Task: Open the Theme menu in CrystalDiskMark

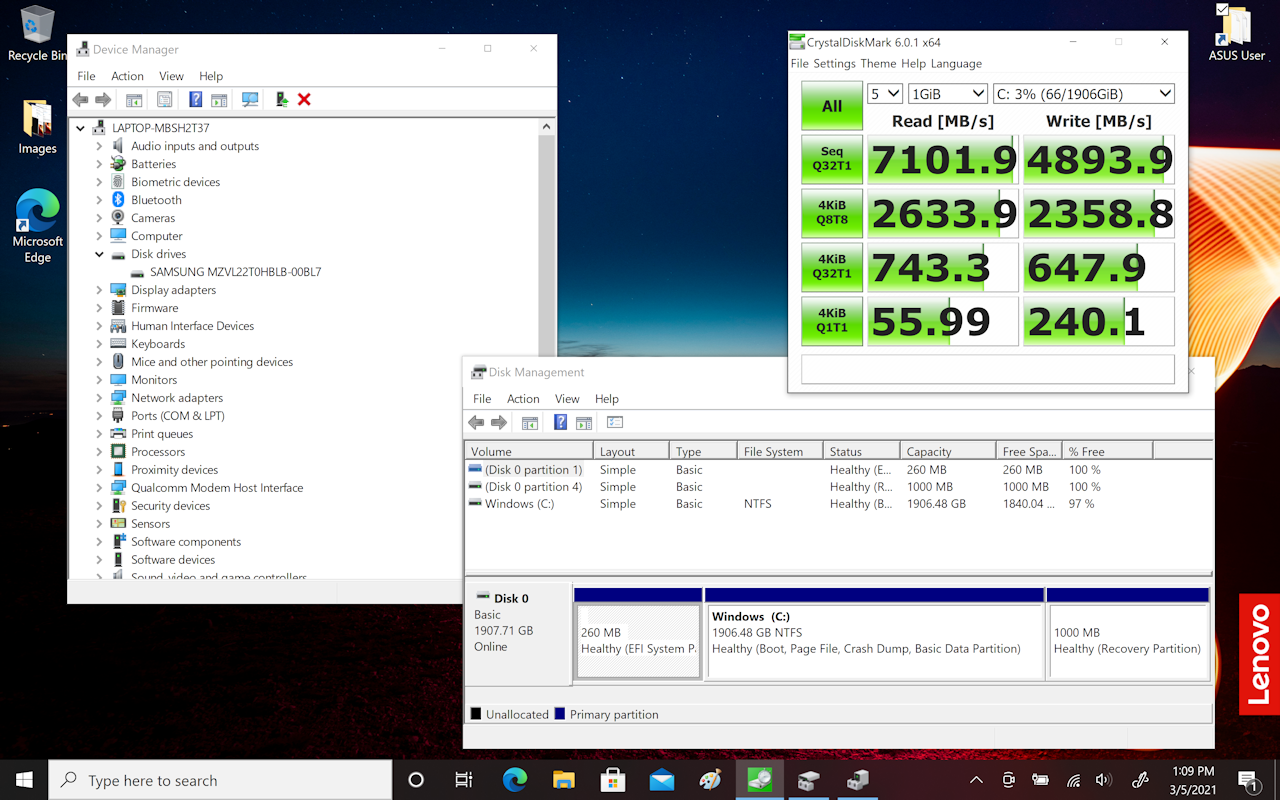Action: click(x=878, y=63)
